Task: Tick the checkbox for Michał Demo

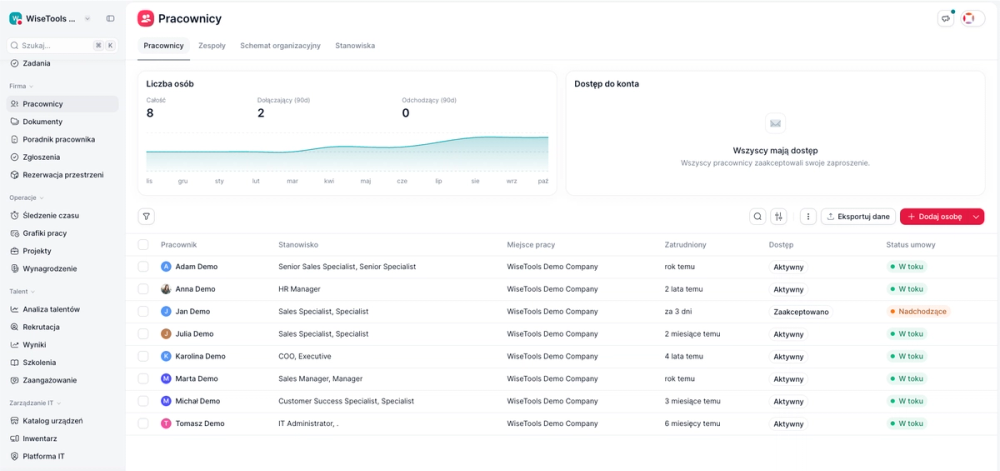Action: (143, 401)
